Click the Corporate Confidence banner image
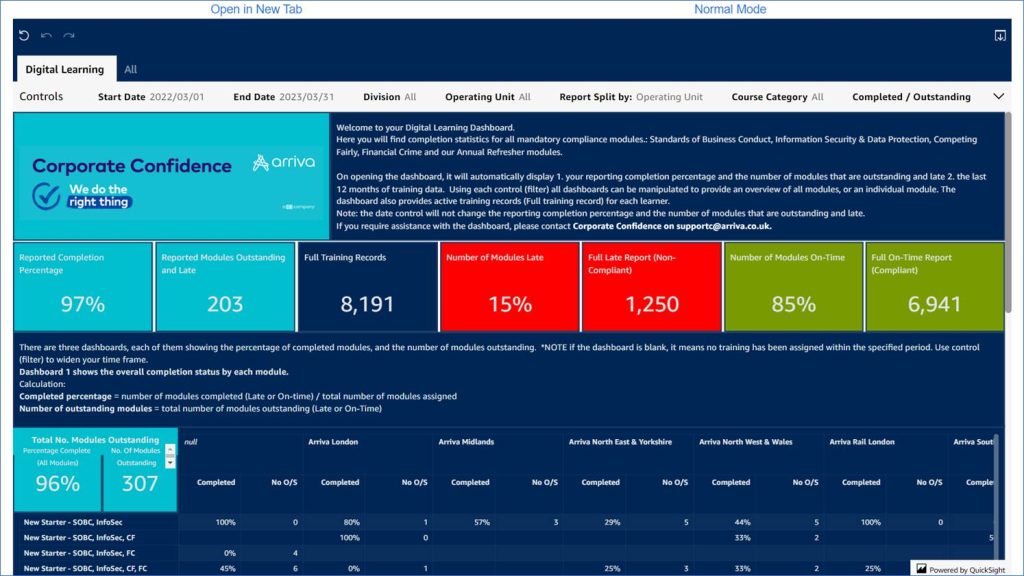This screenshot has width=1024, height=576. pos(172,176)
